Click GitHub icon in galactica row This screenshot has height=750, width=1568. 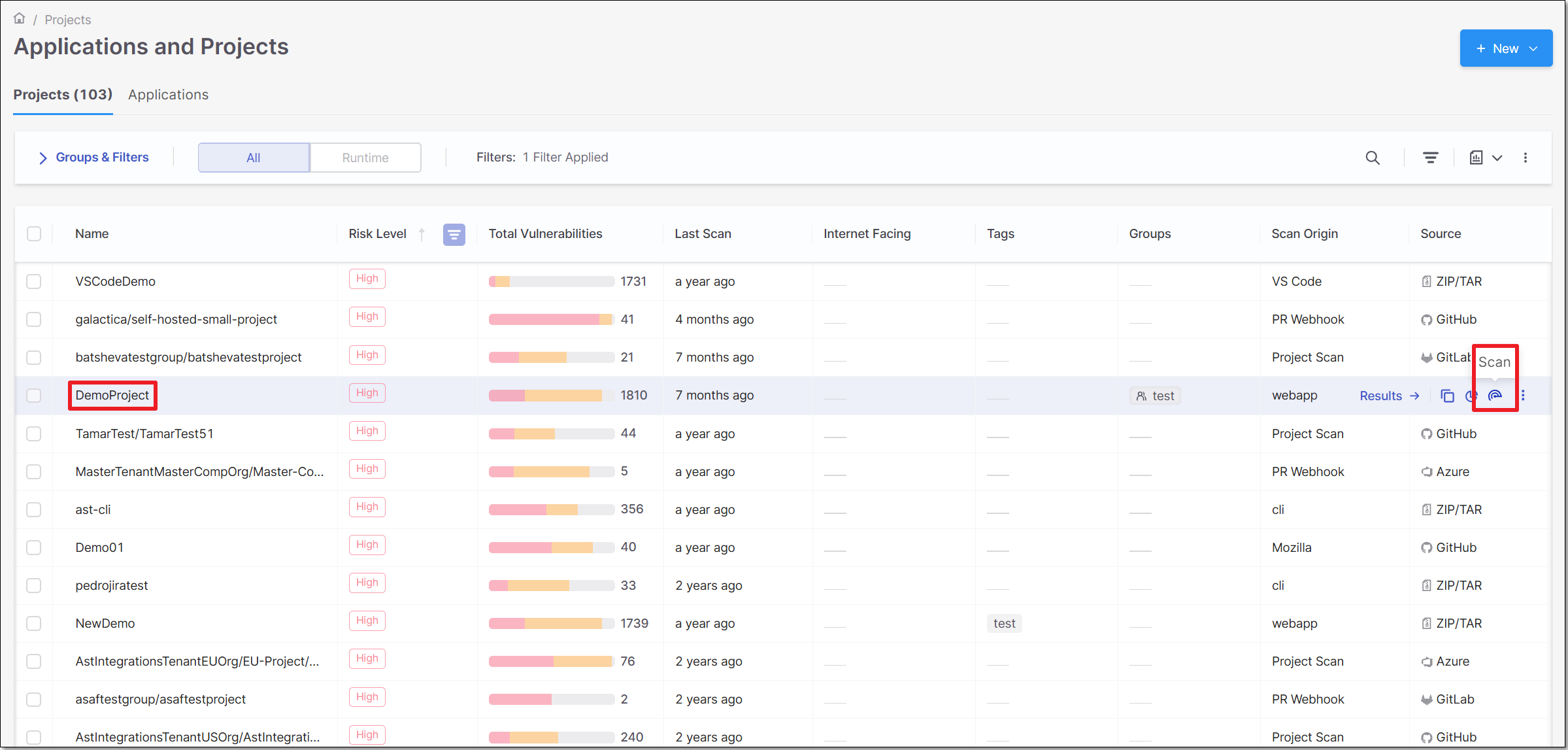click(x=1427, y=320)
